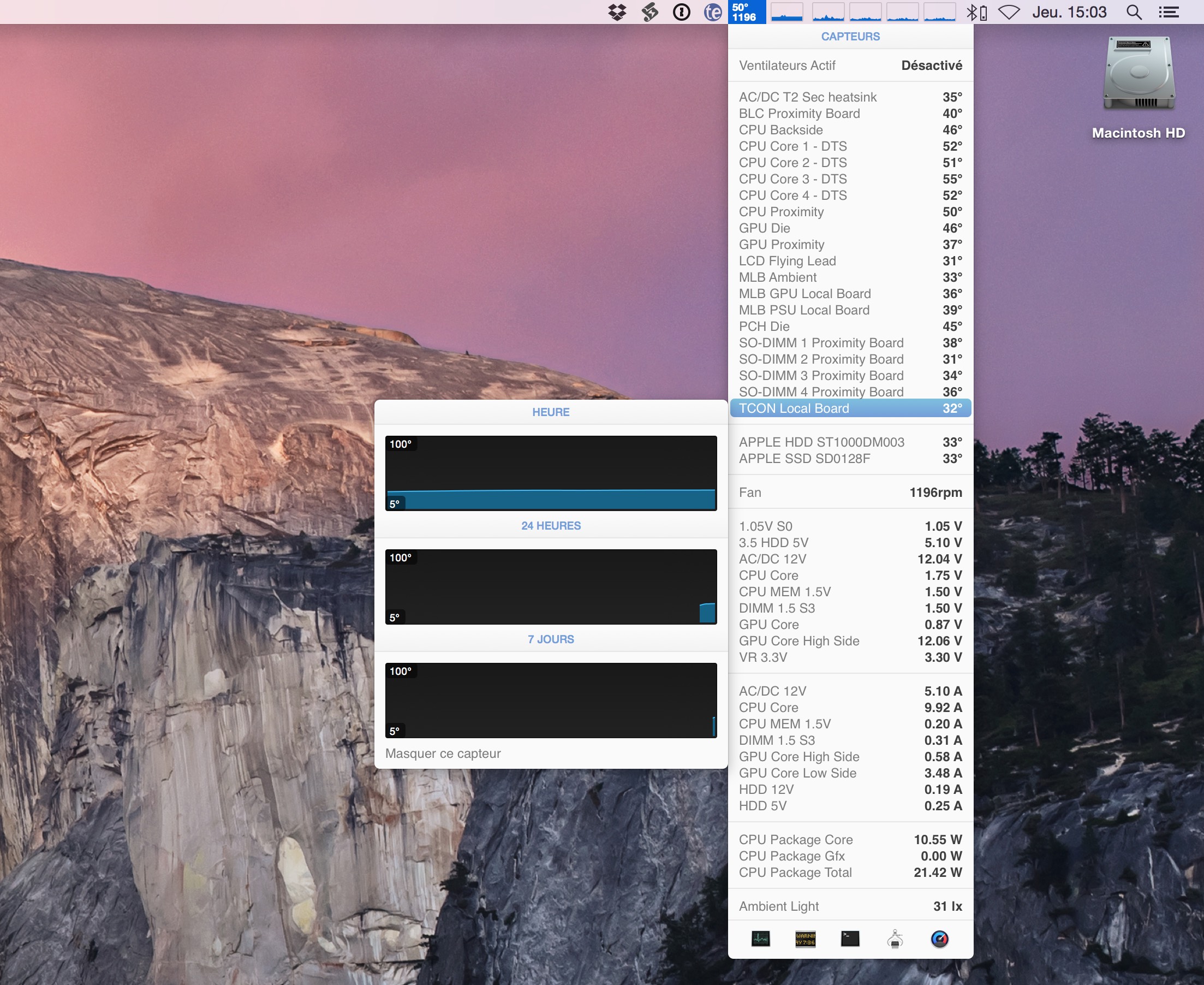This screenshot has width=1204, height=985.
Task: Open Activity Monitor from the sensors panel
Action: 760,939
